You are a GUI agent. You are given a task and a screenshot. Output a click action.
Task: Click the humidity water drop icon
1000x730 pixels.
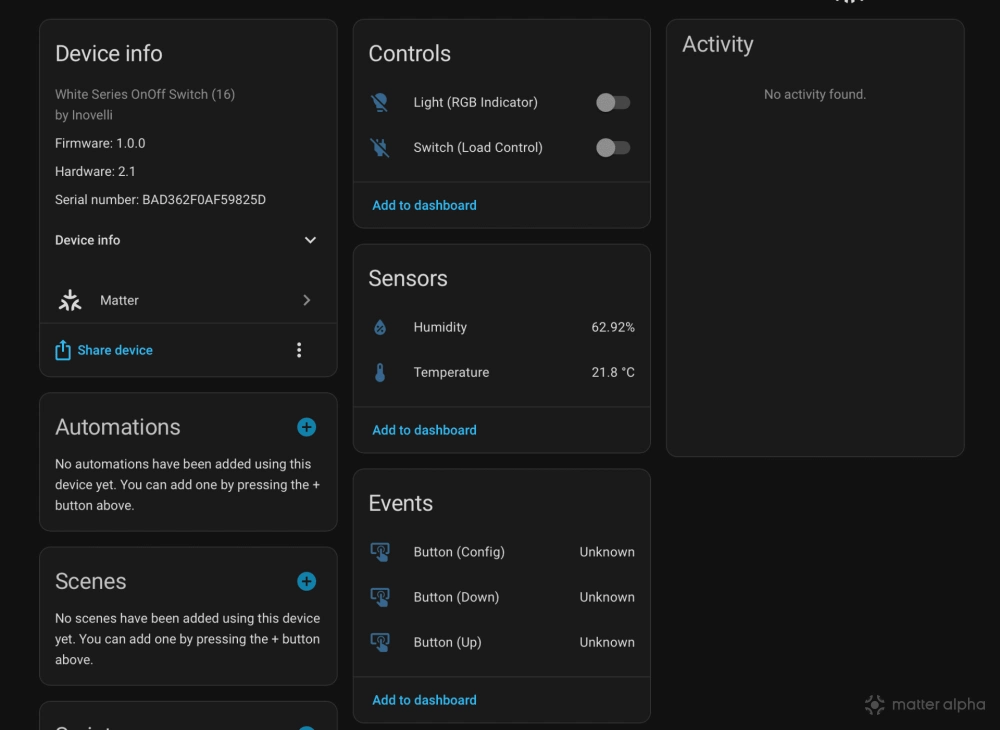tap(380, 327)
